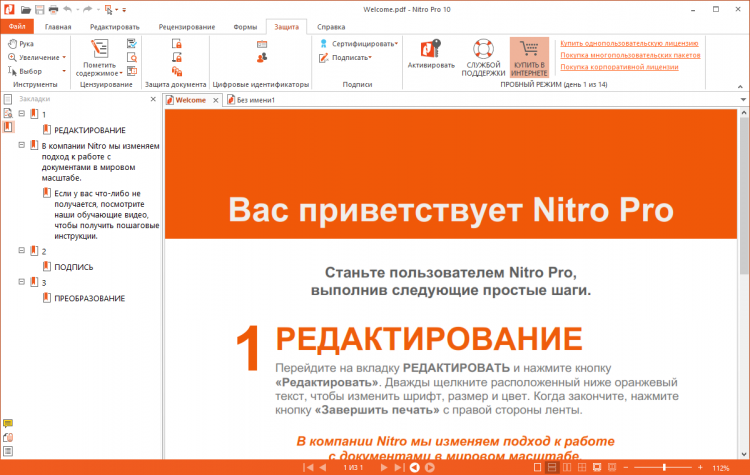
Task: Toggle full screen presentation view
Action: pyautogui.click(x=597, y=467)
